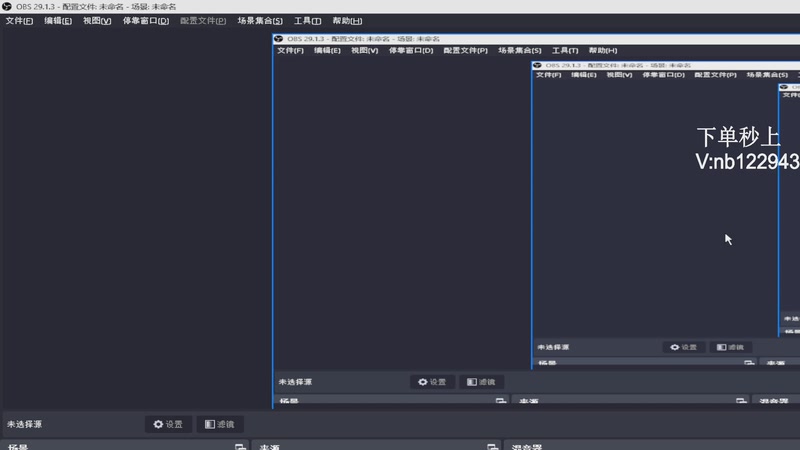
Task: Open the 编辑(E) menu in main OBS window
Action: coord(58,21)
